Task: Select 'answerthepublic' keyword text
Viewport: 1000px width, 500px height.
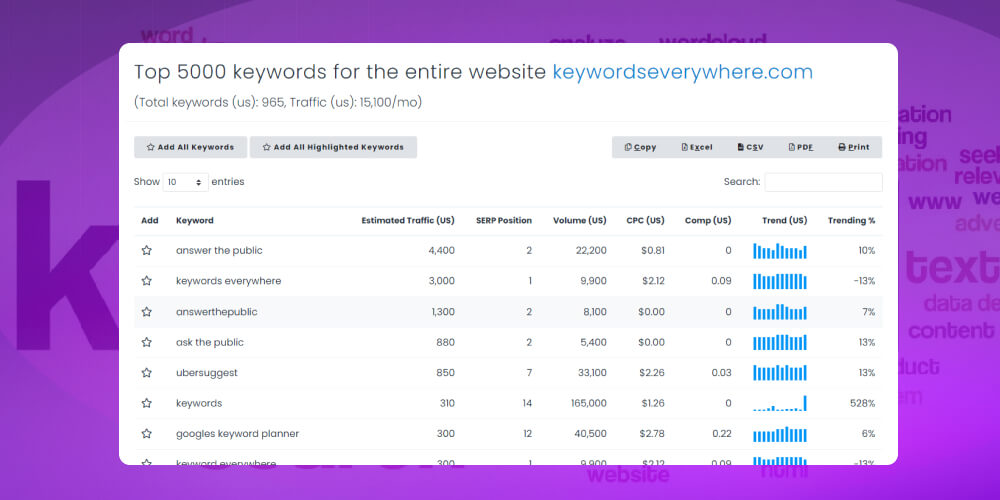Action: pyautogui.click(x=216, y=312)
